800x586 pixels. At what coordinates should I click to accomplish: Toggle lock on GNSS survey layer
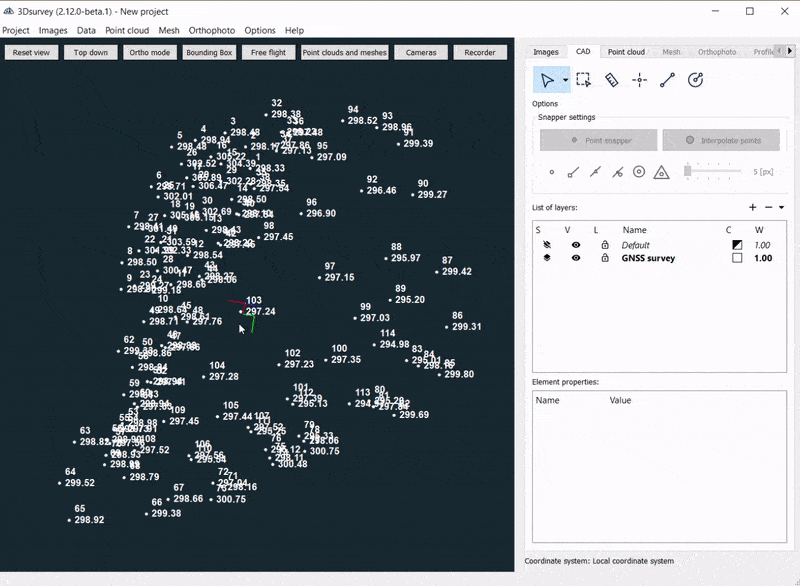click(604, 258)
